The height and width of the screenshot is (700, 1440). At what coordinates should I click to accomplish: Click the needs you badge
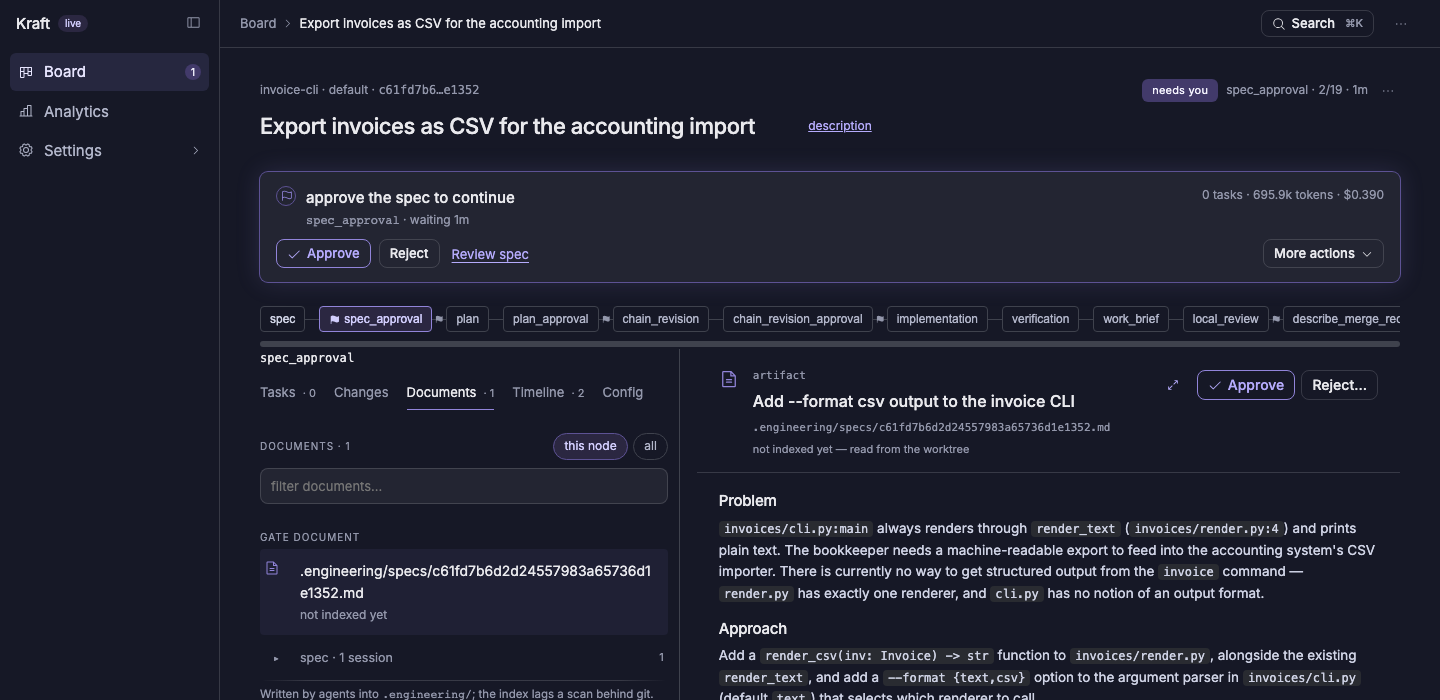1180,90
